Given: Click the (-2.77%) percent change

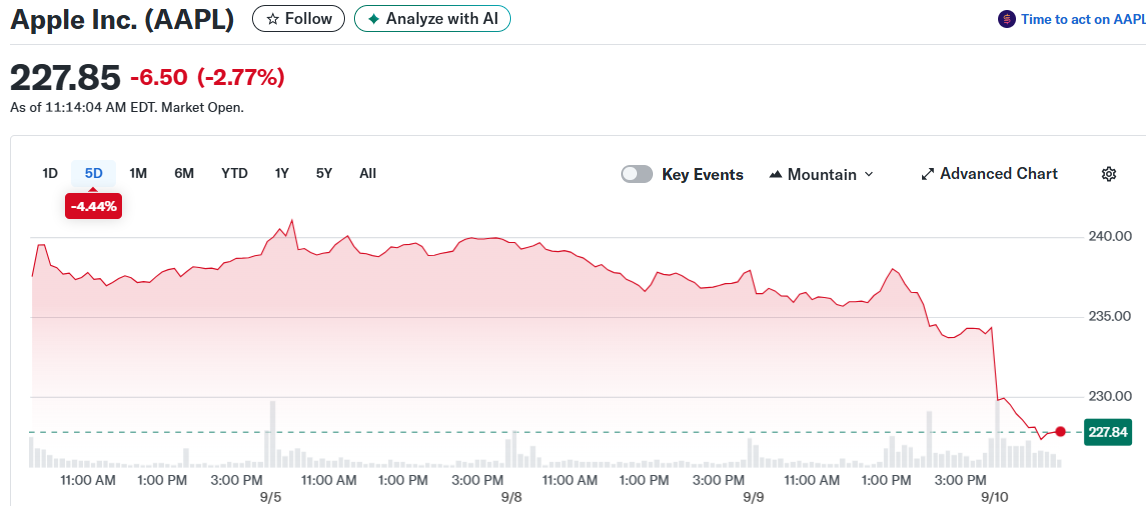Looking at the screenshot, I should pos(240,77).
